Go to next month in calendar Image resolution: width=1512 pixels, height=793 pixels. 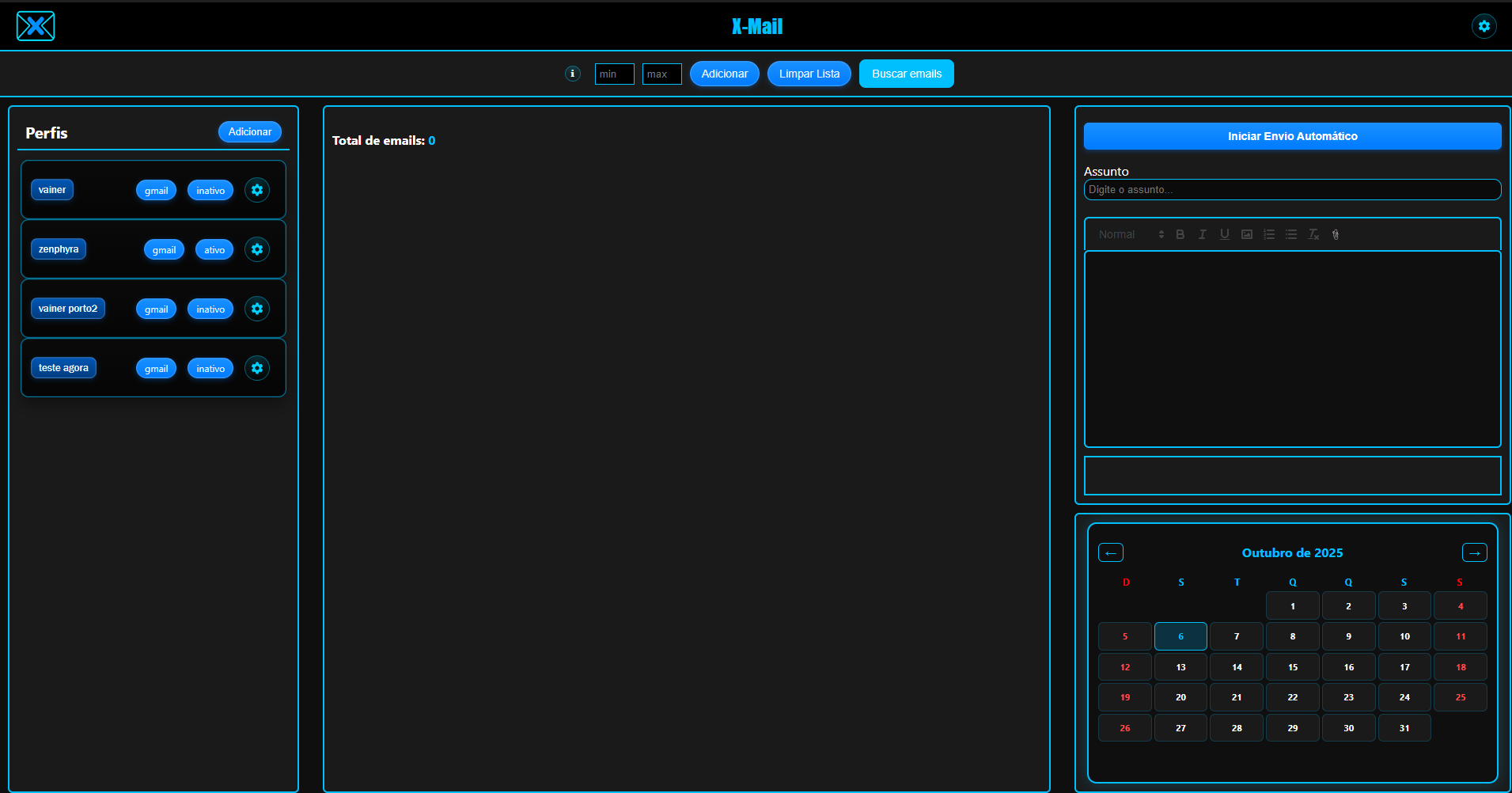tap(1474, 552)
